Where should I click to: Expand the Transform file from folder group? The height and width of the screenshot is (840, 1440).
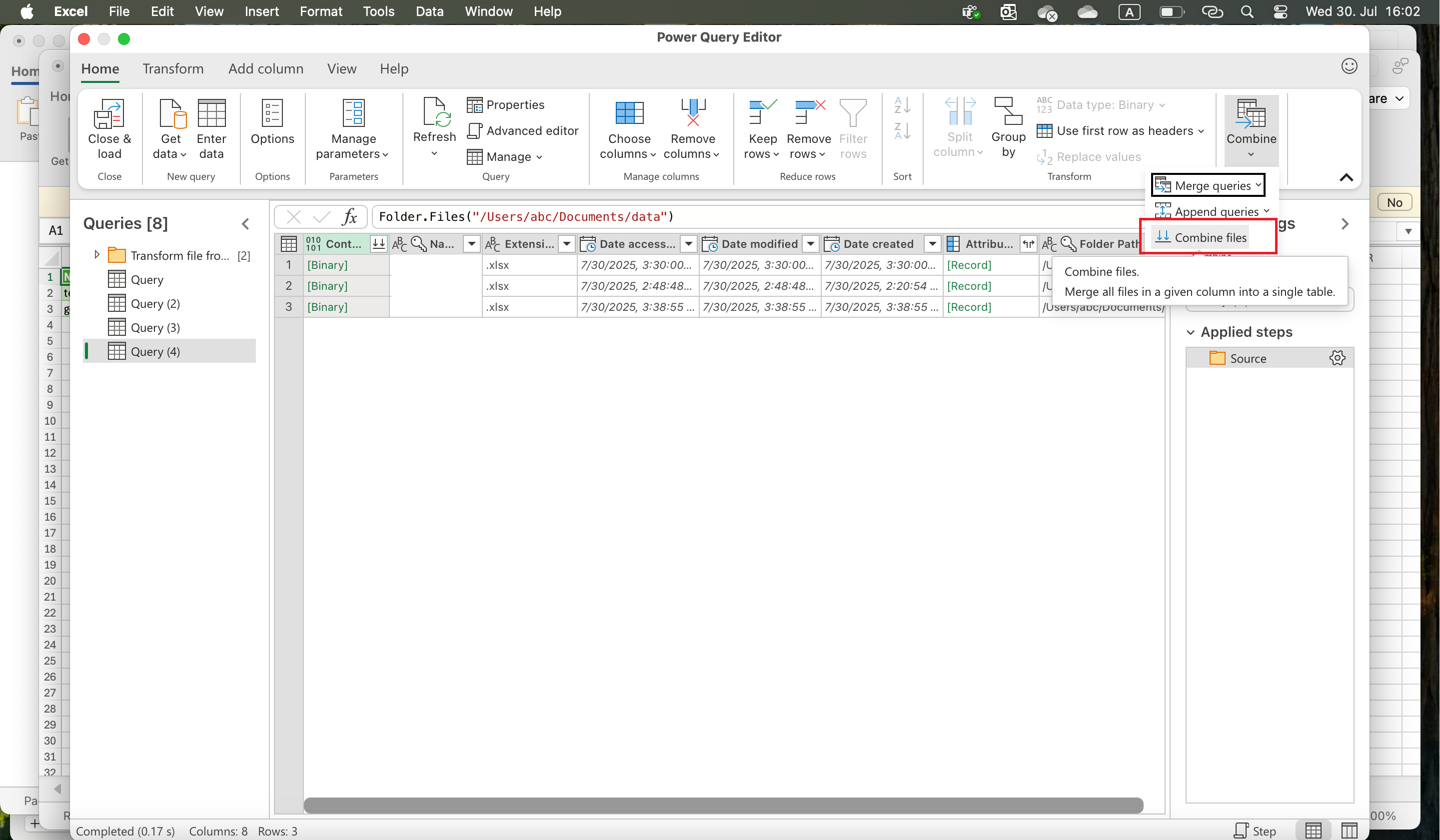pos(96,255)
